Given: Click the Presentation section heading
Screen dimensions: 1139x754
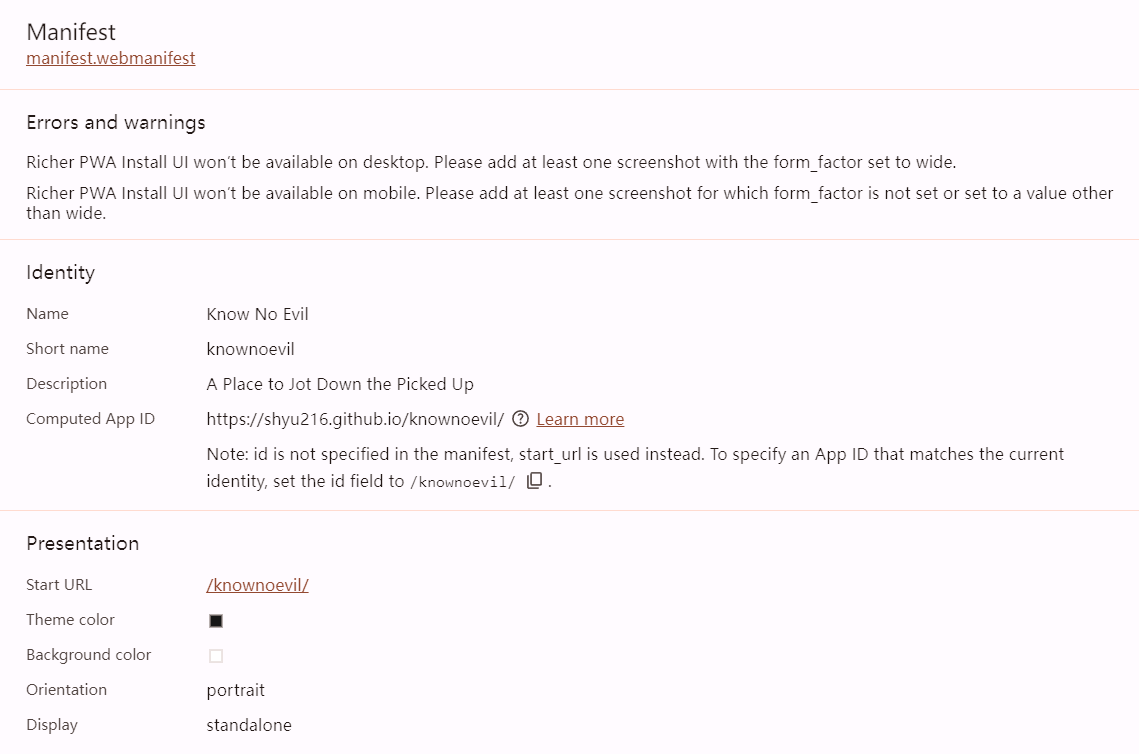Looking at the screenshot, I should tap(82, 544).
